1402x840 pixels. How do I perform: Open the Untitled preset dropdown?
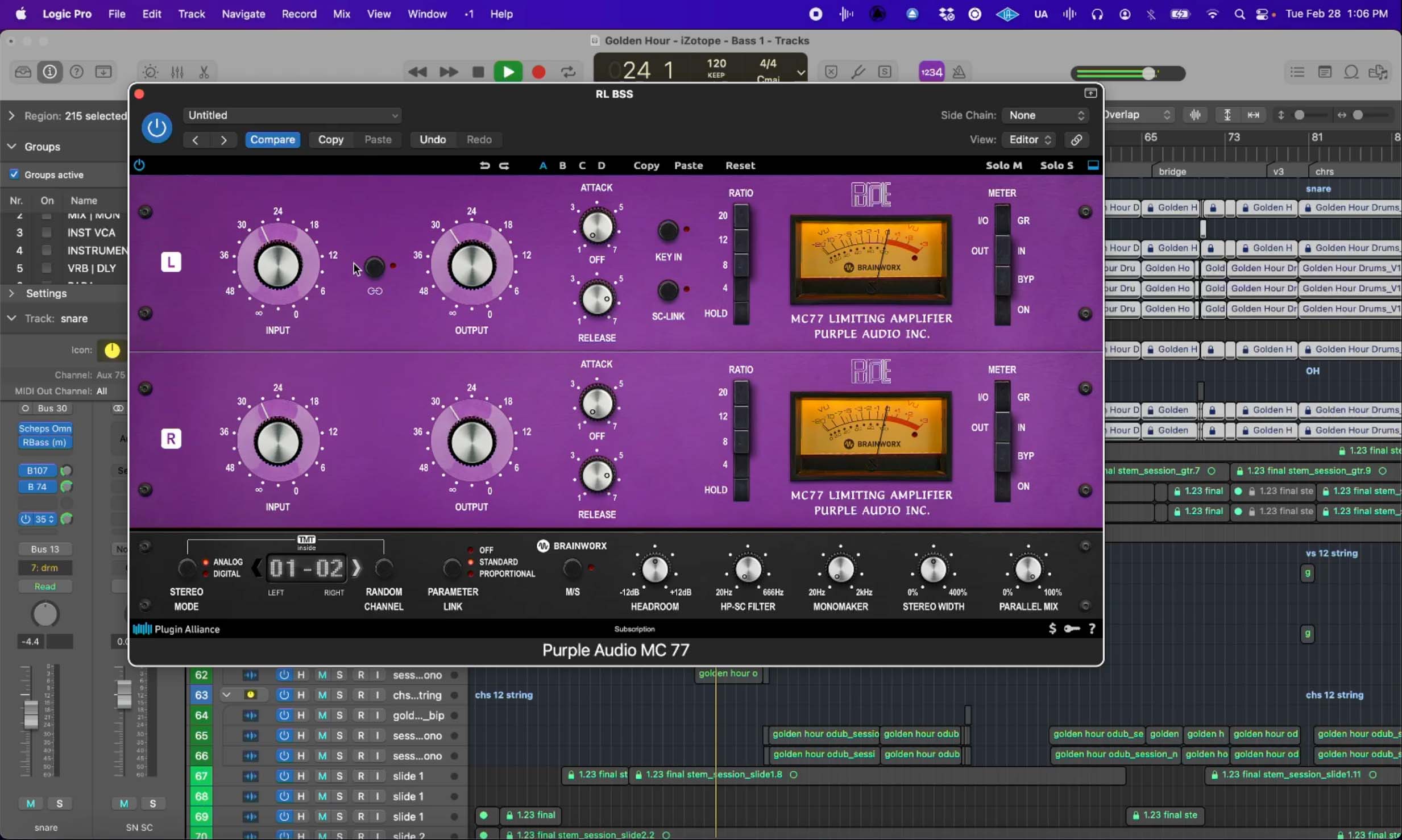click(x=292, y=115)
